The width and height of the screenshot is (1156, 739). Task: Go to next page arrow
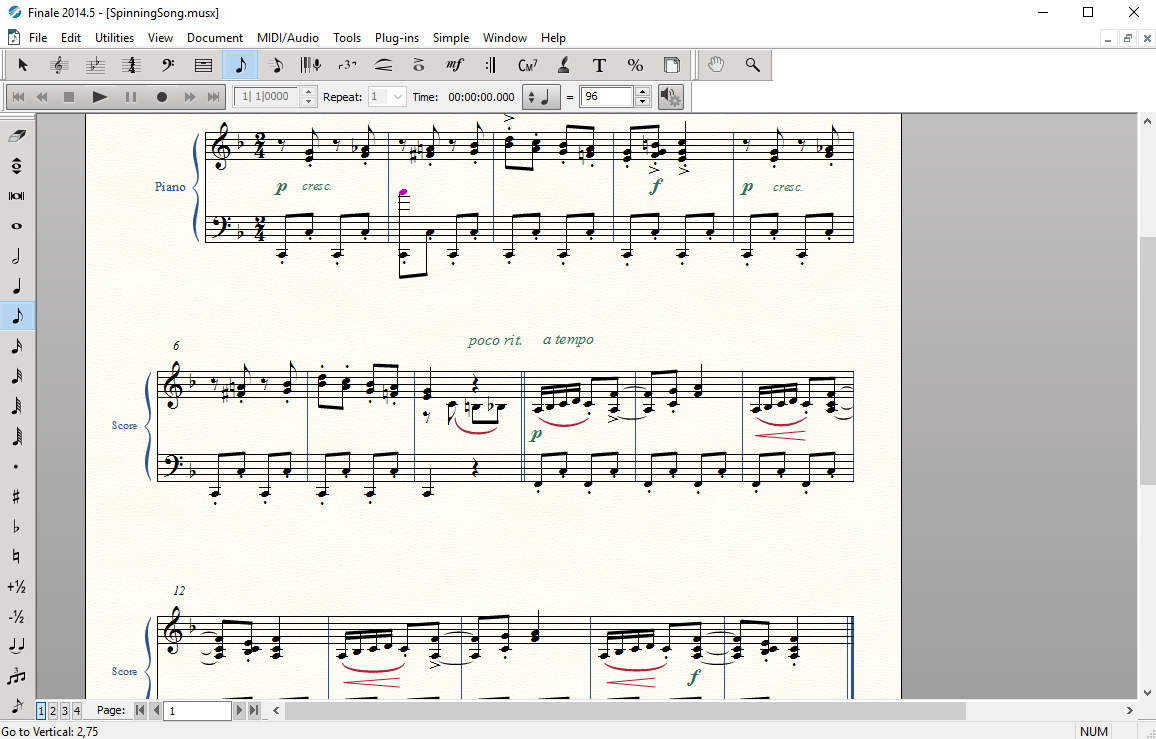click(x=239, y=710)
